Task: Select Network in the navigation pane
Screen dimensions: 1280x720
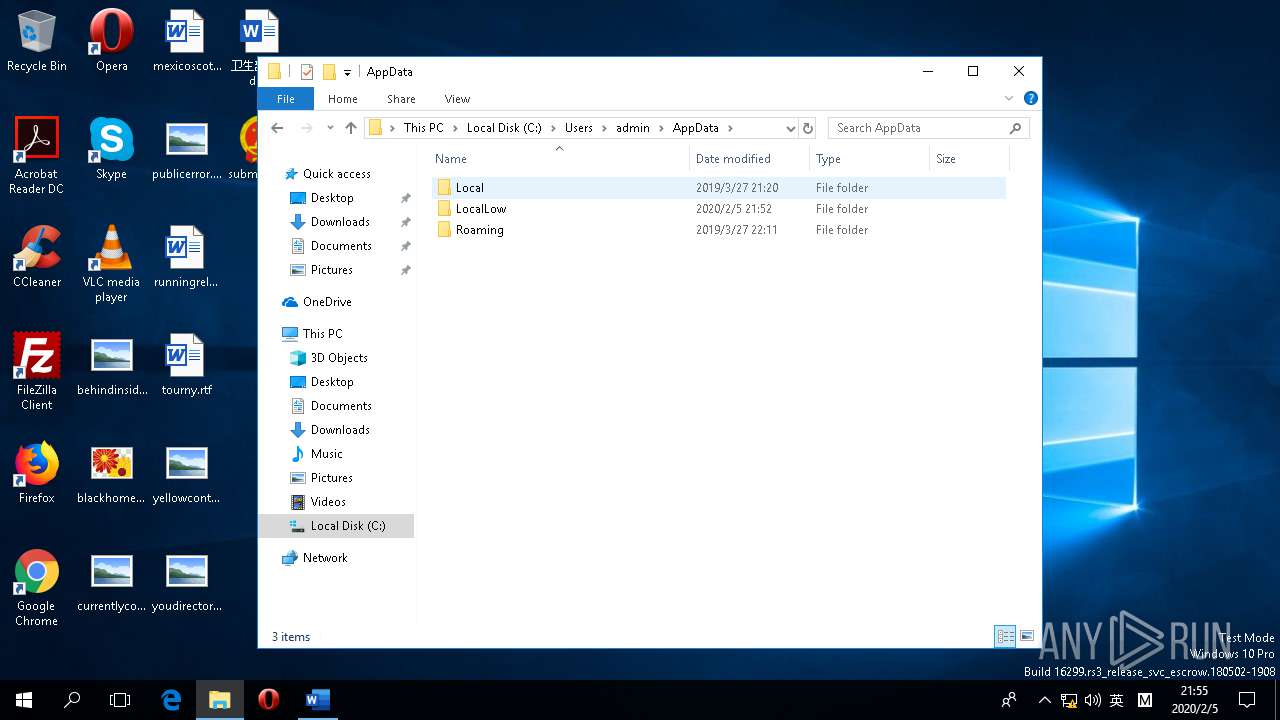Action: point(325,558)
